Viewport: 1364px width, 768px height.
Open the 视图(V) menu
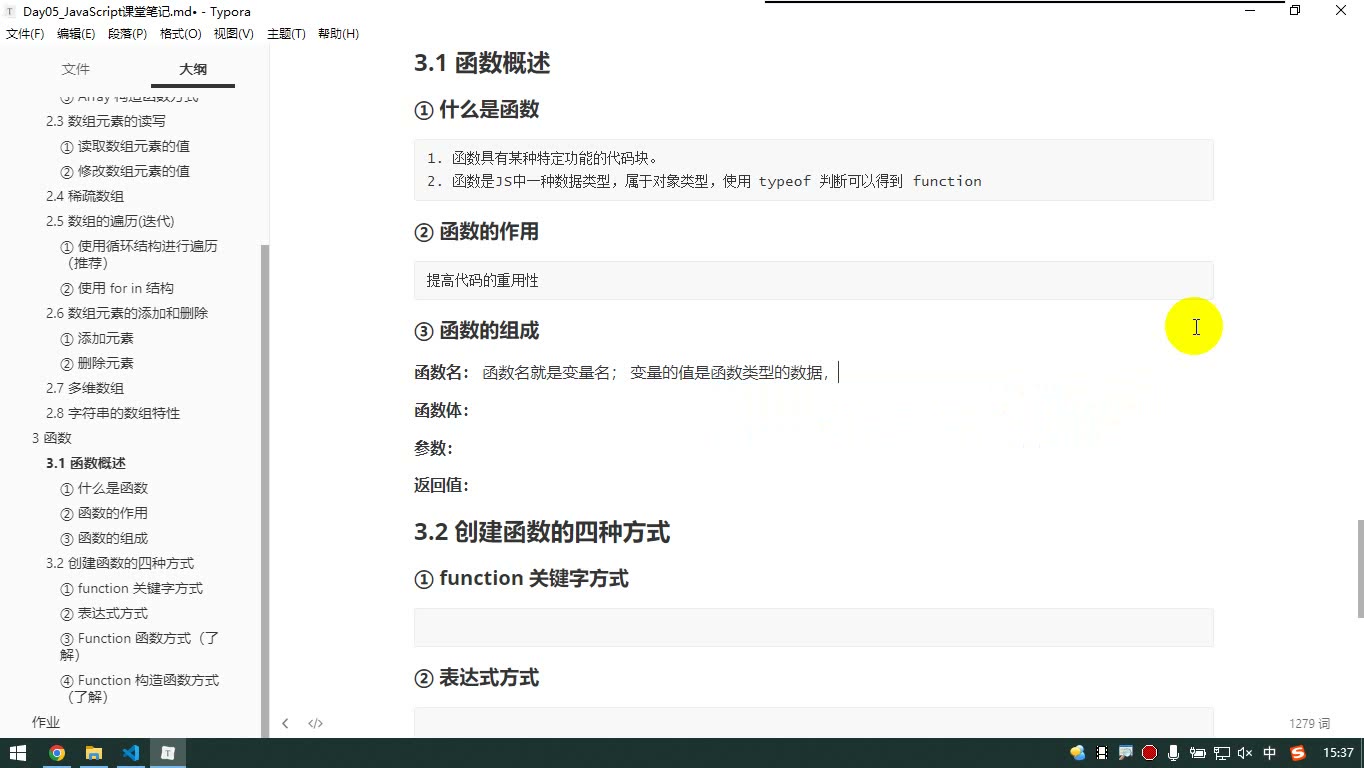coord(234,34)
